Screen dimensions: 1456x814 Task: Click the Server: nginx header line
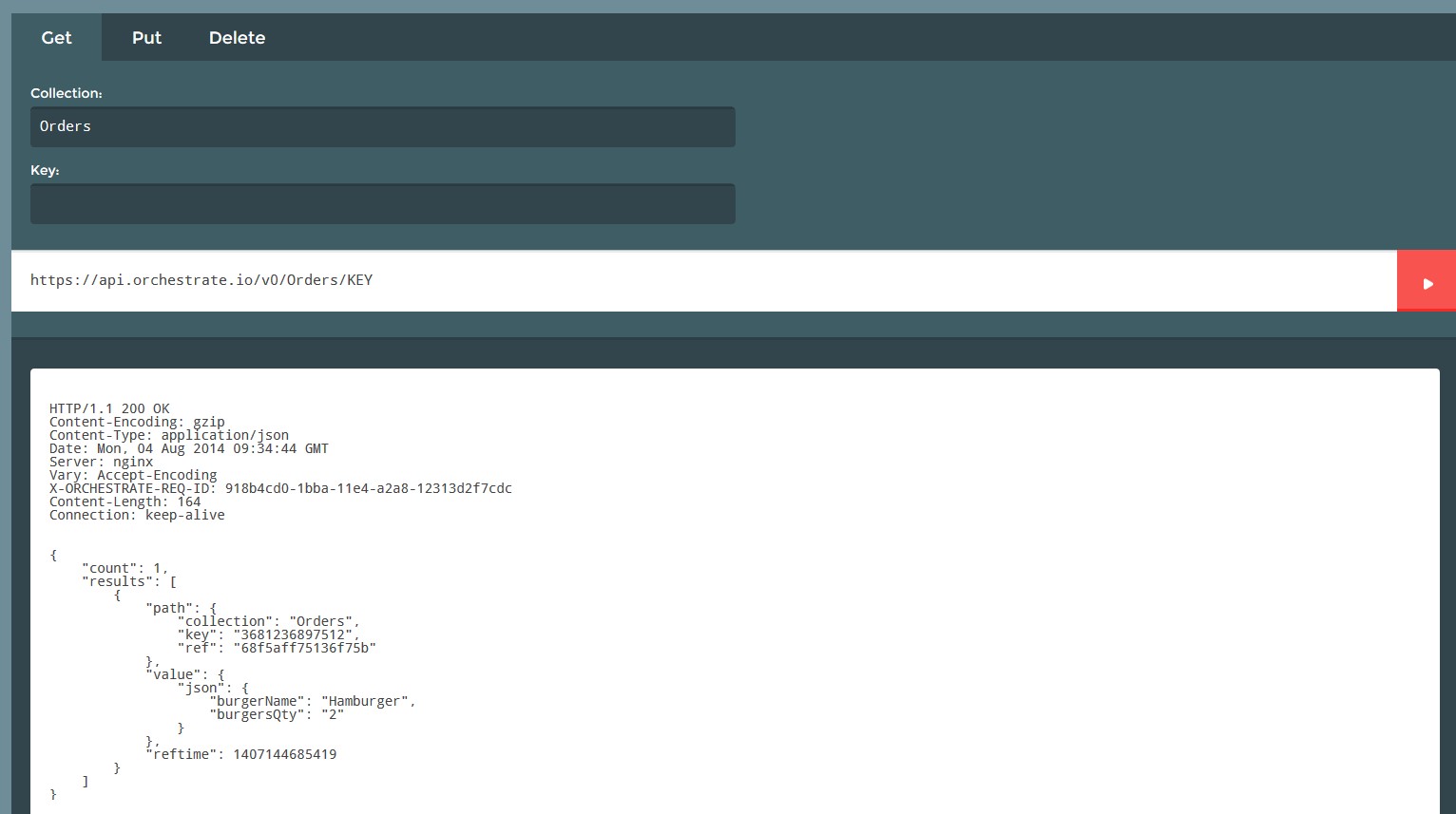(101, 462)
